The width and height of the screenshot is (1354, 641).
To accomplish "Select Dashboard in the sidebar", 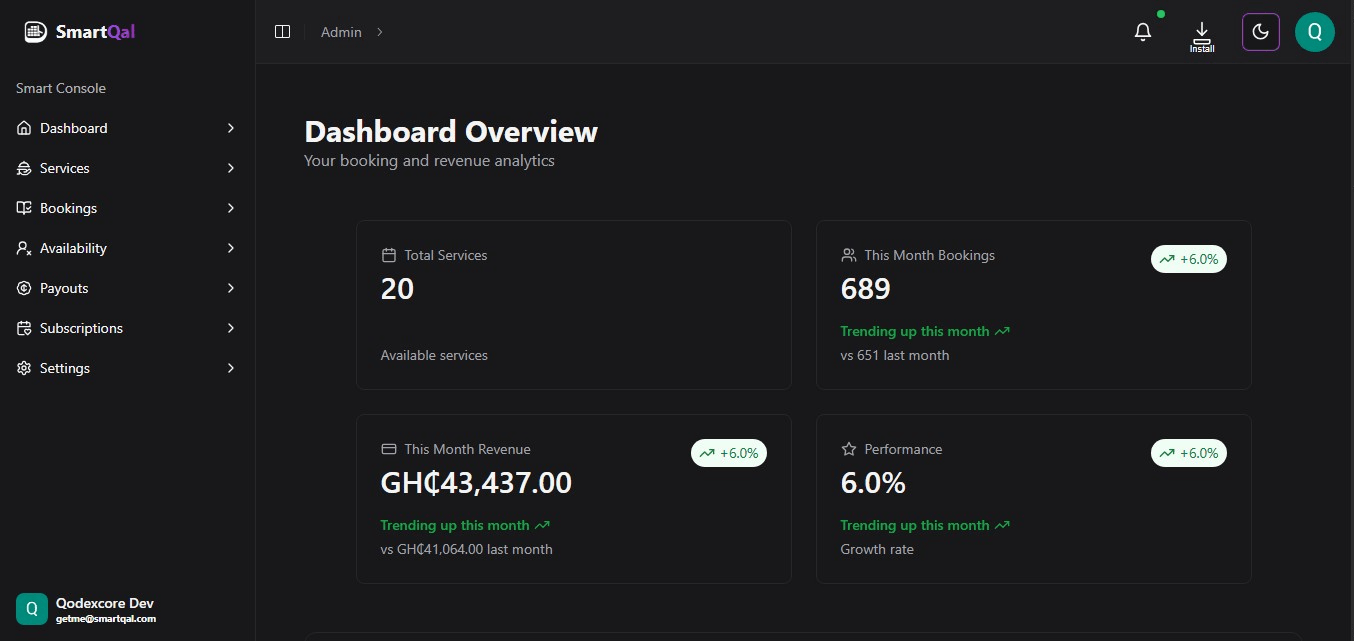I will pos(73,128).
